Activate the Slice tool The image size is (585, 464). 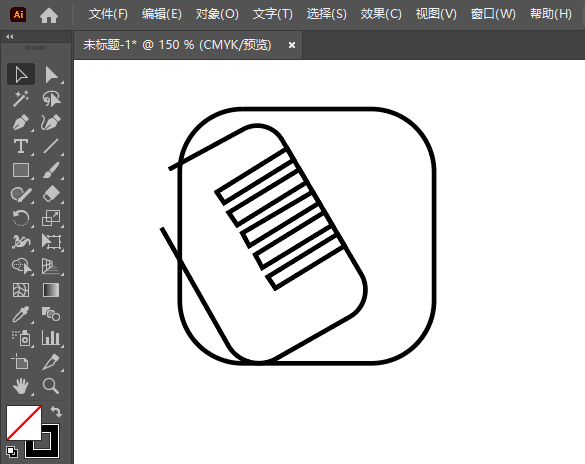(51, 362)
